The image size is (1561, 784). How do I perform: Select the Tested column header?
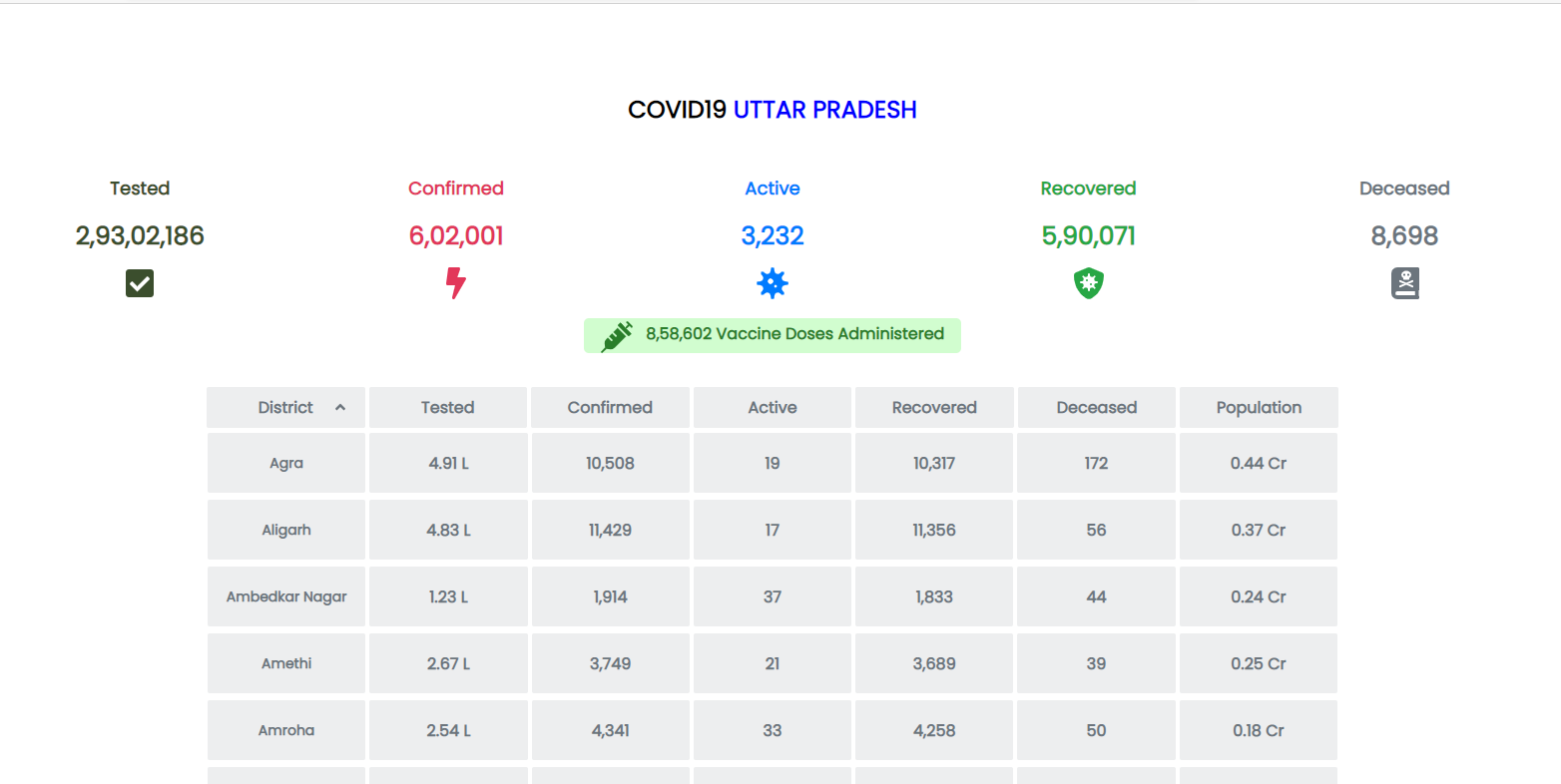[x=447, y=407]
